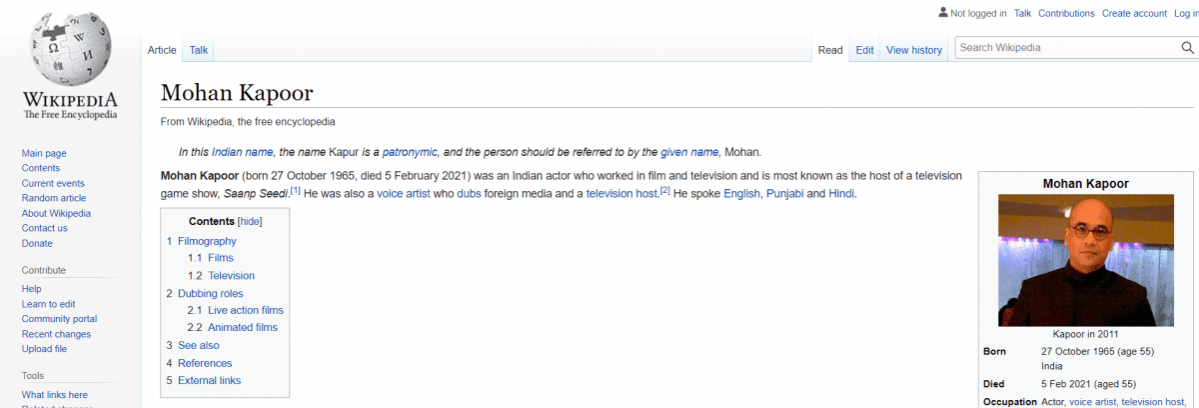The image size is (1199, 408).
Task: Open the sidebar Contents link
Action: coord(41,168)
